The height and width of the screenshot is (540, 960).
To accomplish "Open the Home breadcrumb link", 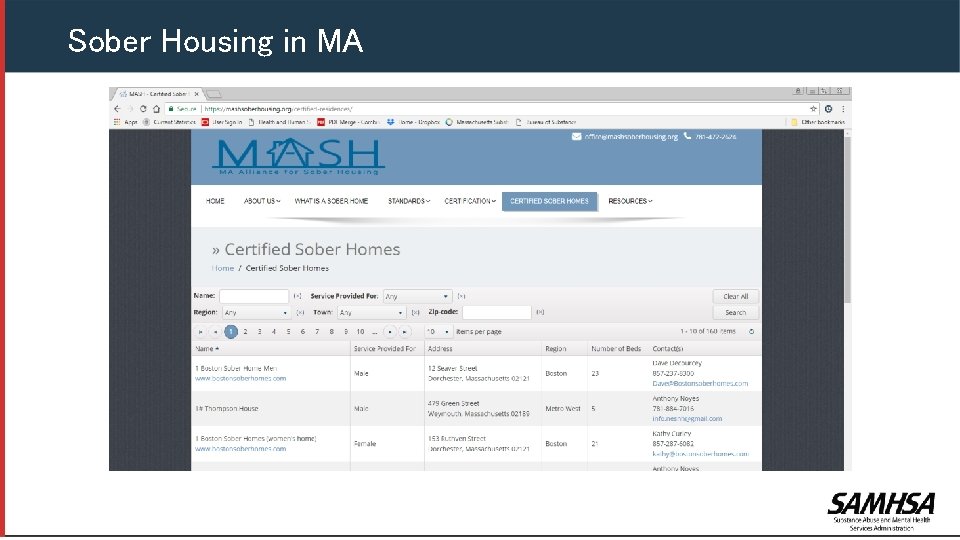I will tap(223, 268).
